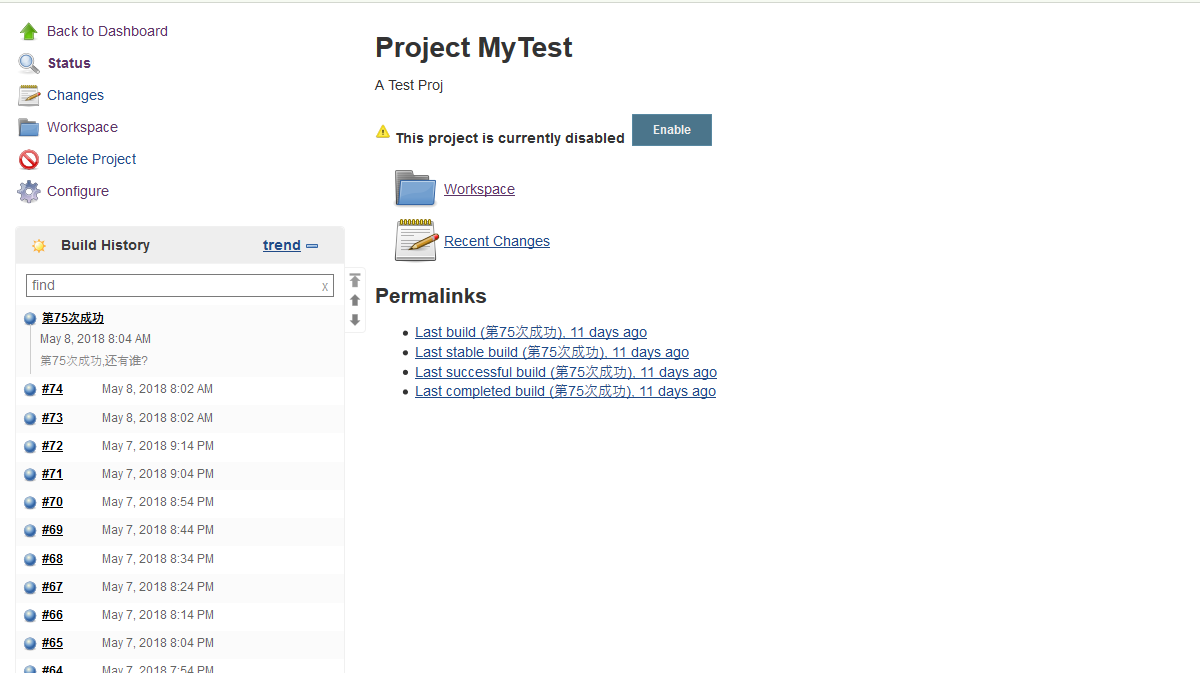Open the Last stable build permalink
The width and height of the screenshot is (1200, 673).
pyautogui.click(x=551, y=352)
